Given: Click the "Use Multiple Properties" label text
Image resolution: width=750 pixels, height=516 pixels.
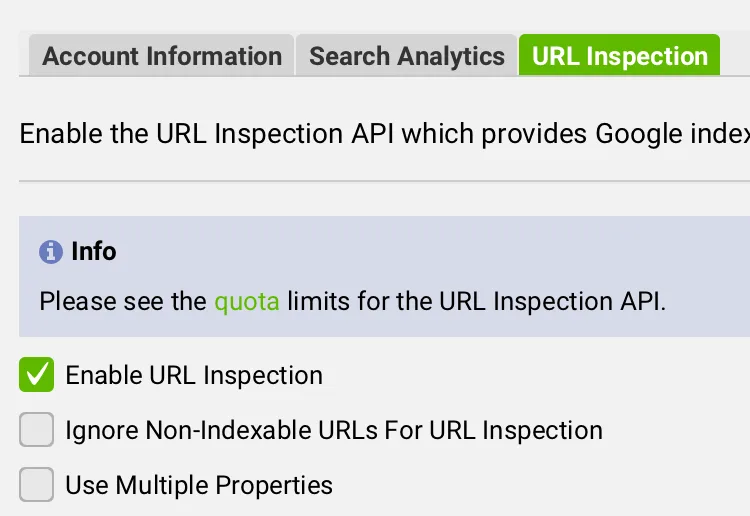Looking at the screenshot, I should pyautogui.click(x=199, y=485).
